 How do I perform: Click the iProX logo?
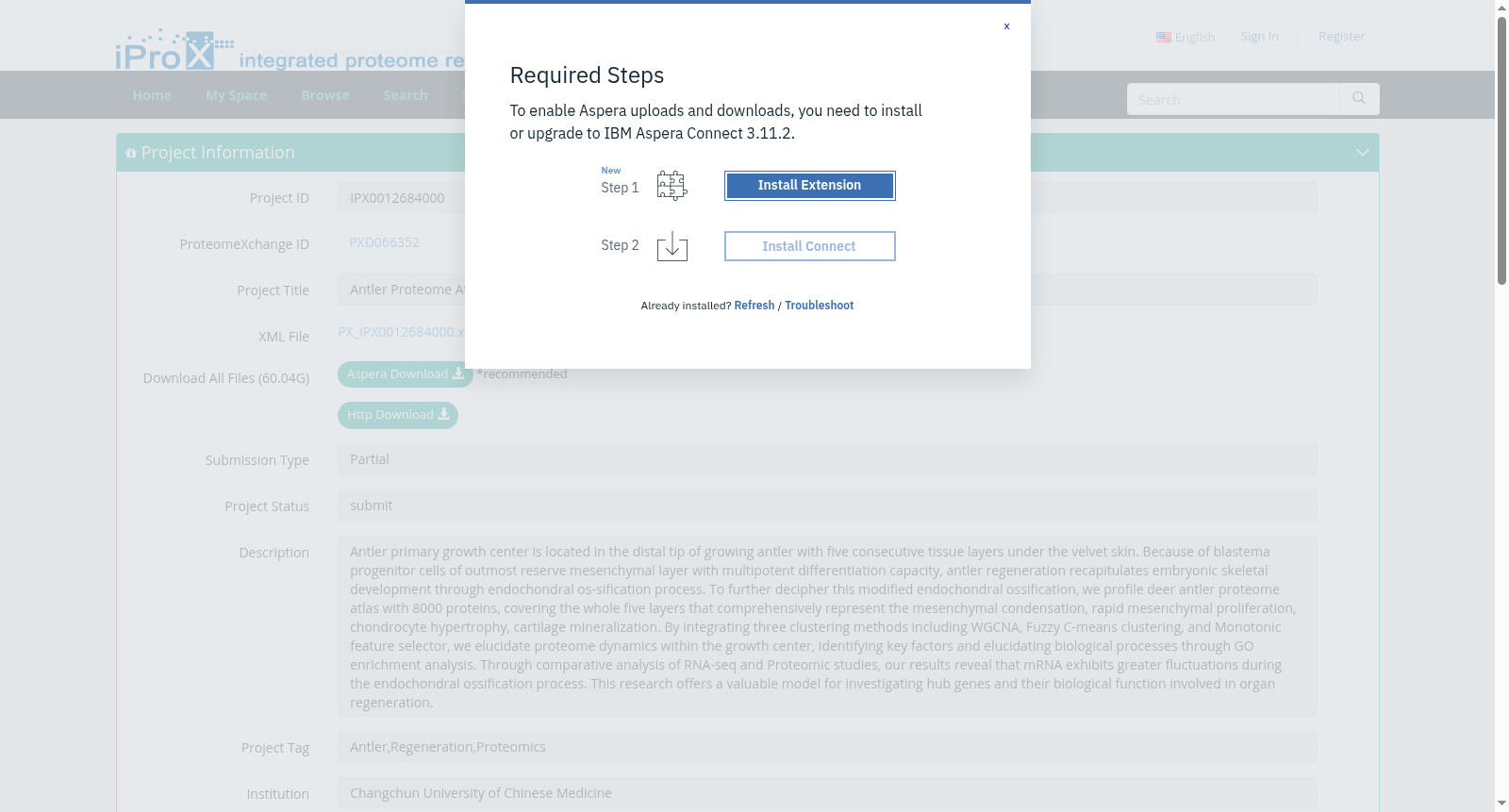174,49
